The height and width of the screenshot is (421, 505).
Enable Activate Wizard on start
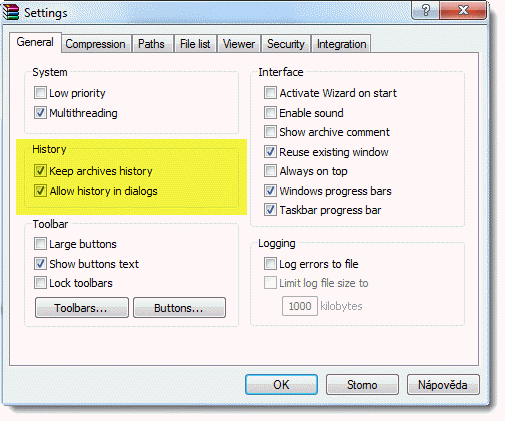[x=270, y=93]
